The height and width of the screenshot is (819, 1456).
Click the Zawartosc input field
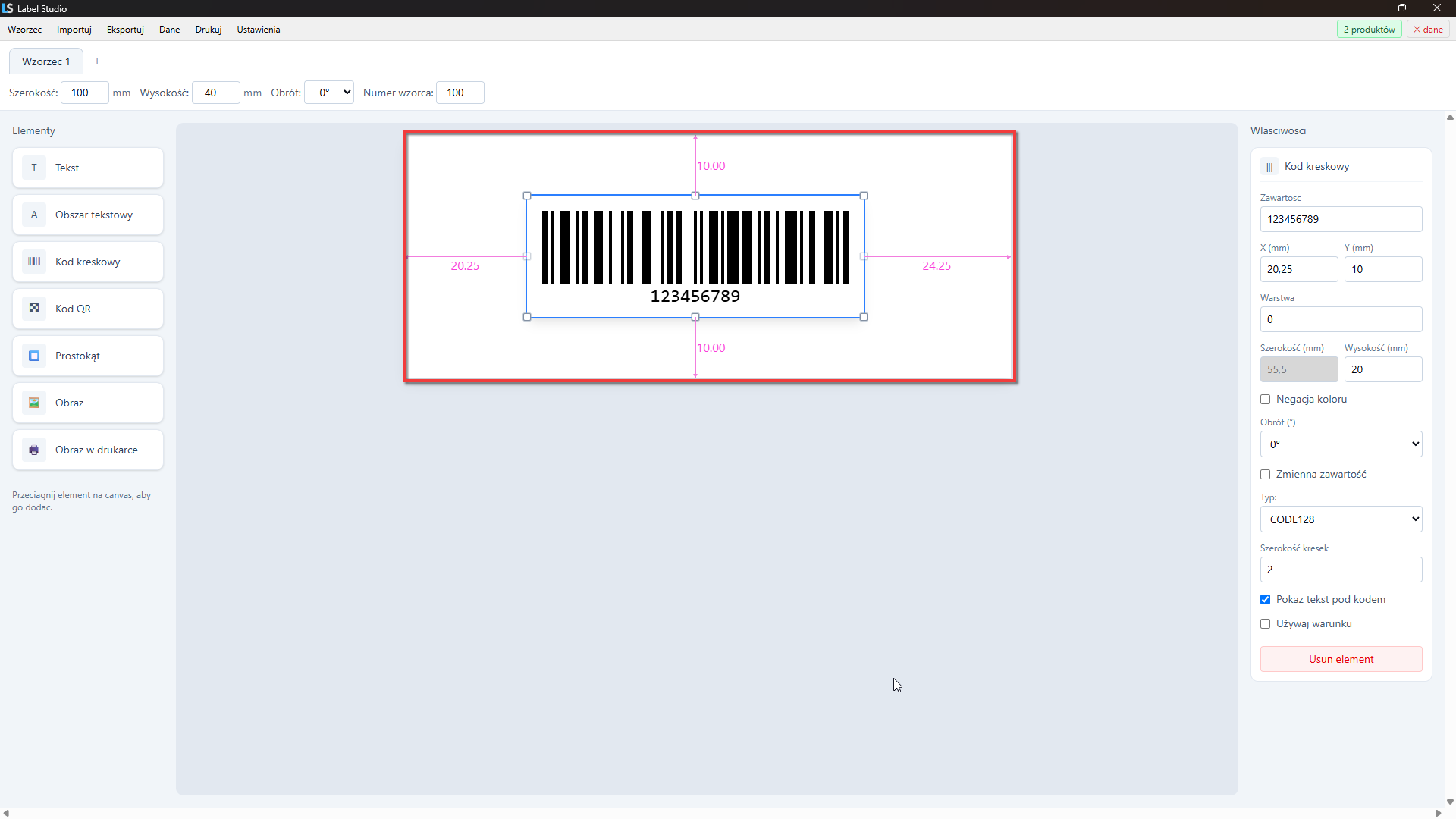click(1341, 219)
